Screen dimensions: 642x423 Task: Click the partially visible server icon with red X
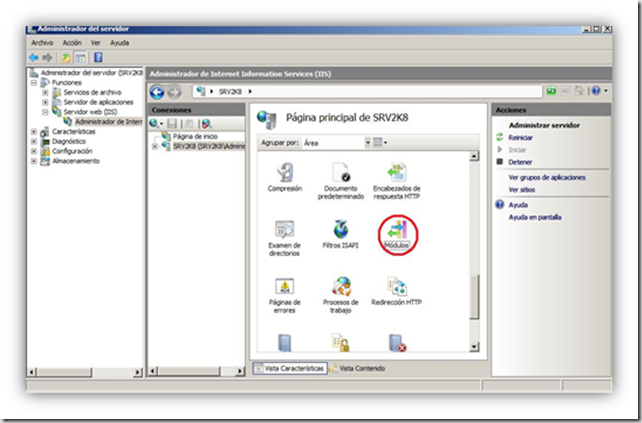[397, 343]
